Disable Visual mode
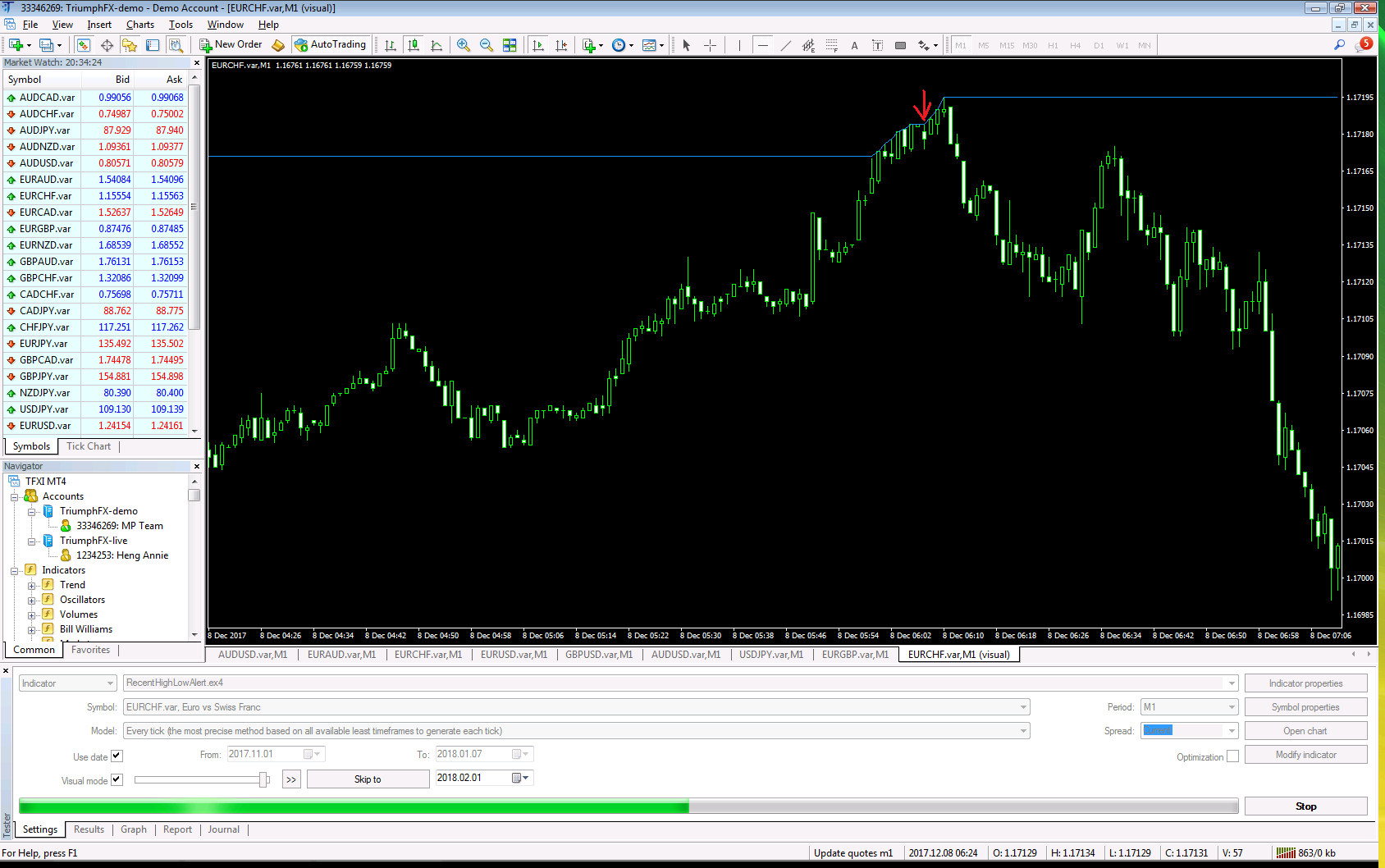This screenshot has height=868, width=1385. coord(117,779)
